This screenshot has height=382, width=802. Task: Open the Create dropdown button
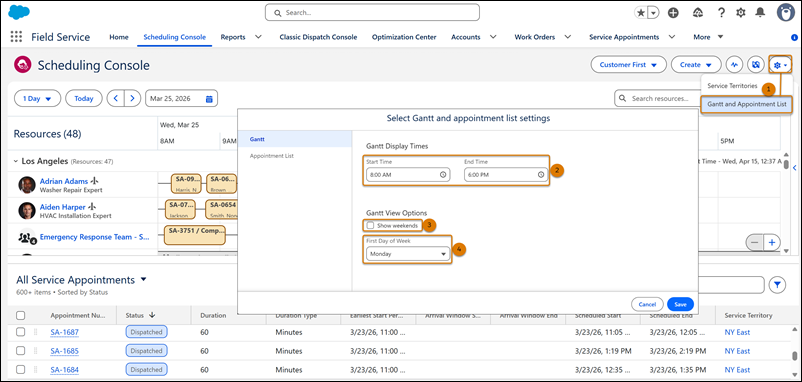[696, 65]
